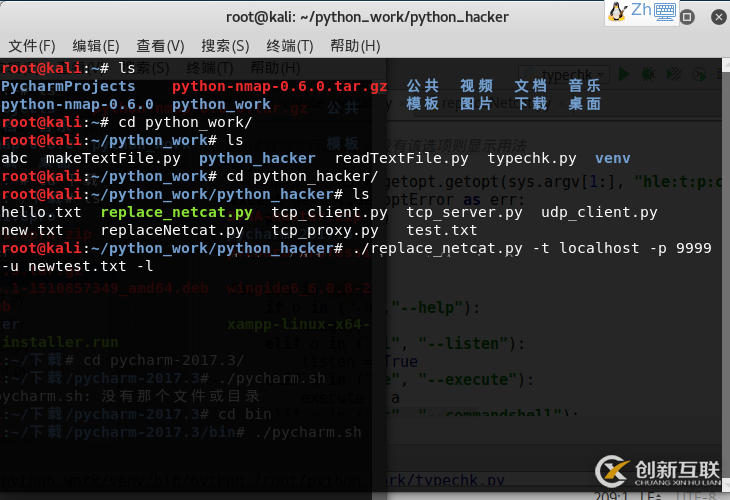This screenshot has height=500, width=730.
Task: Open the 查看(V) menu
Action: [160, 46]
